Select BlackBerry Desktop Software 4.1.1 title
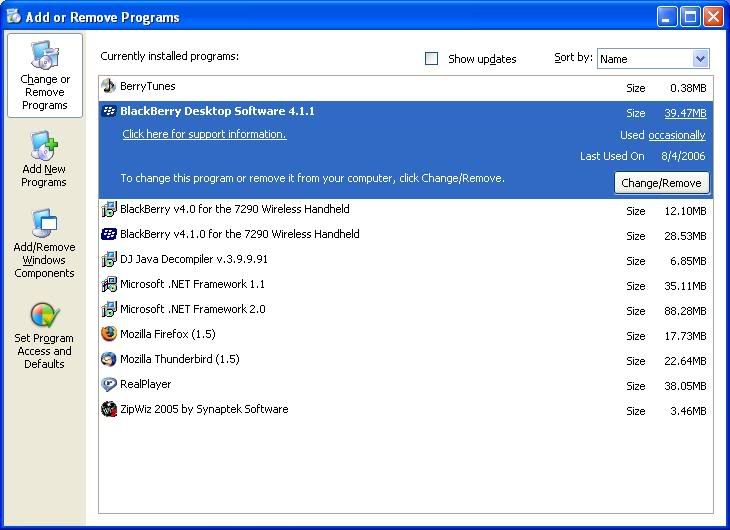 pos(217,111)
